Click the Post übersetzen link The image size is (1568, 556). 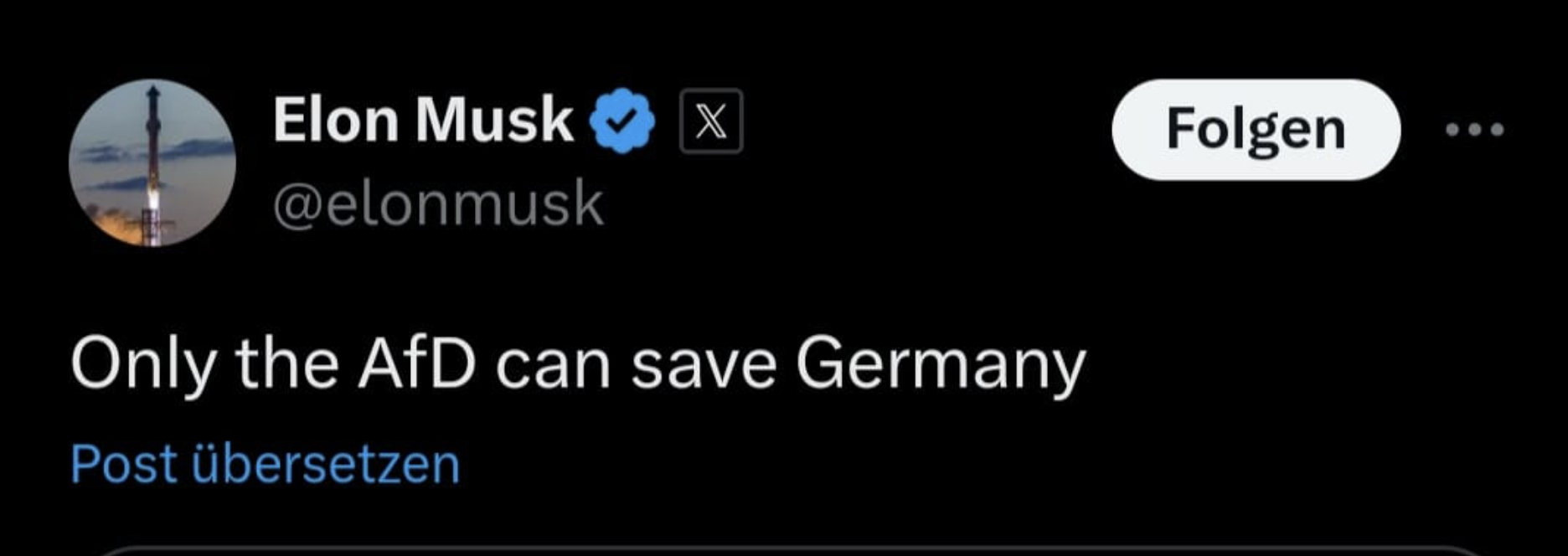tap(265, 464)
